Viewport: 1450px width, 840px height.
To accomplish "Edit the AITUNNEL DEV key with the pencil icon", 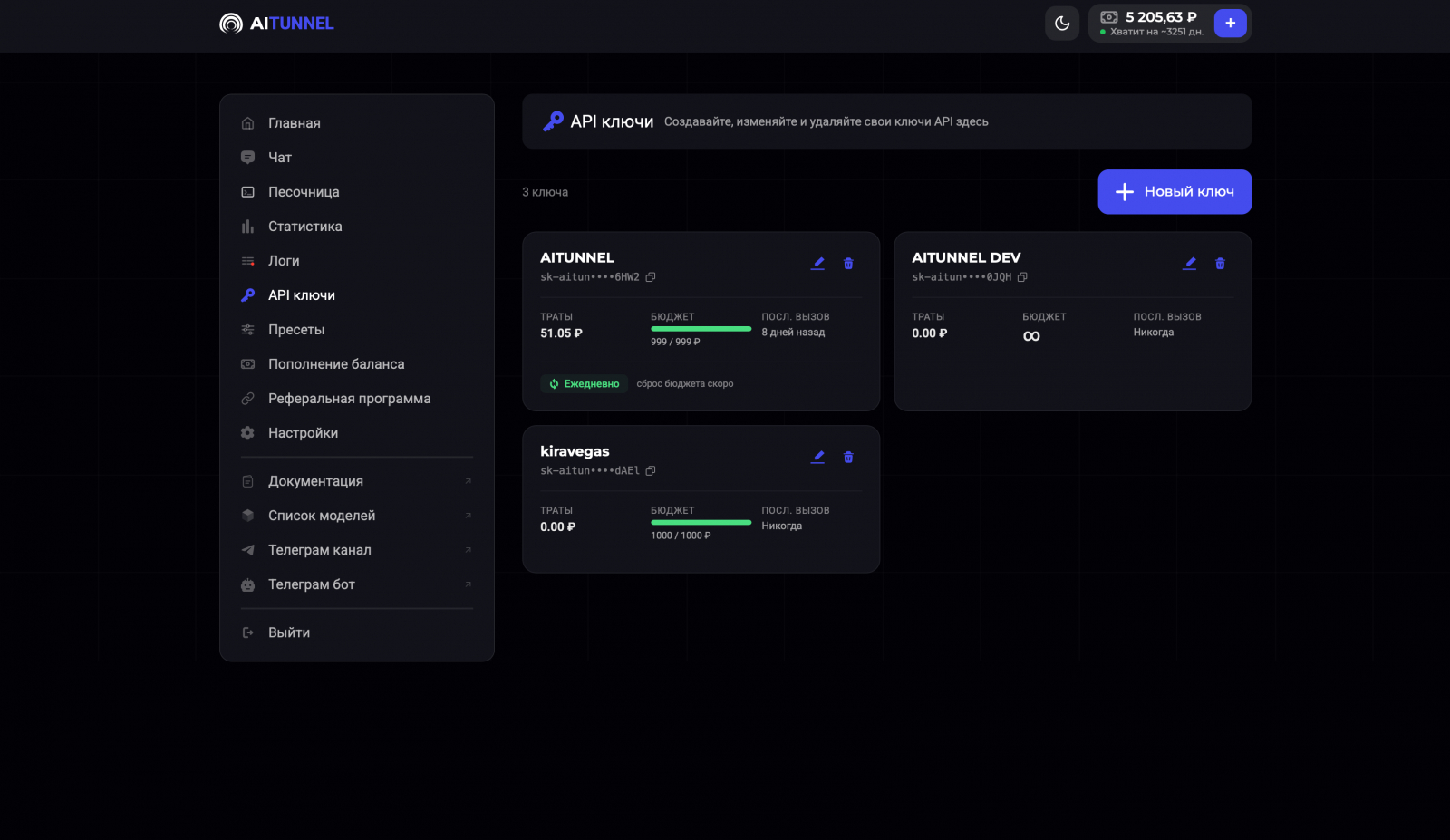I will [x=1189, y=264].
